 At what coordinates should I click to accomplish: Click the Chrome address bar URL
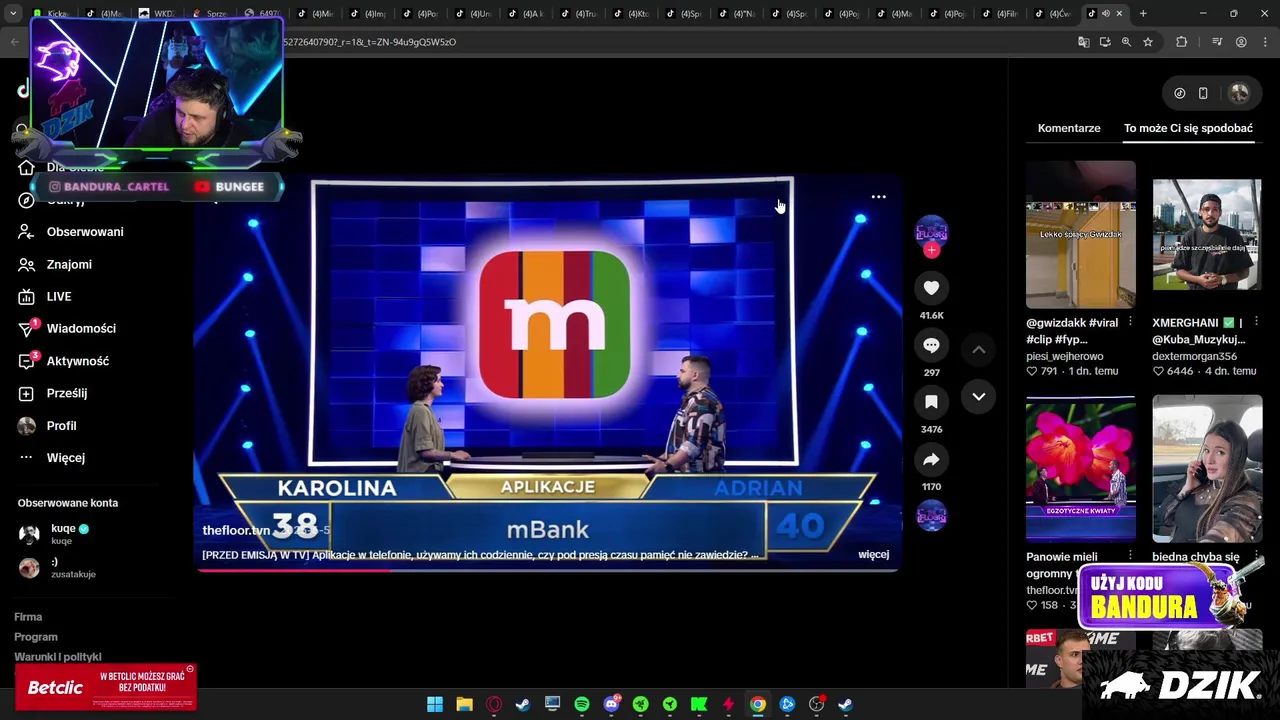coord(370,42)
